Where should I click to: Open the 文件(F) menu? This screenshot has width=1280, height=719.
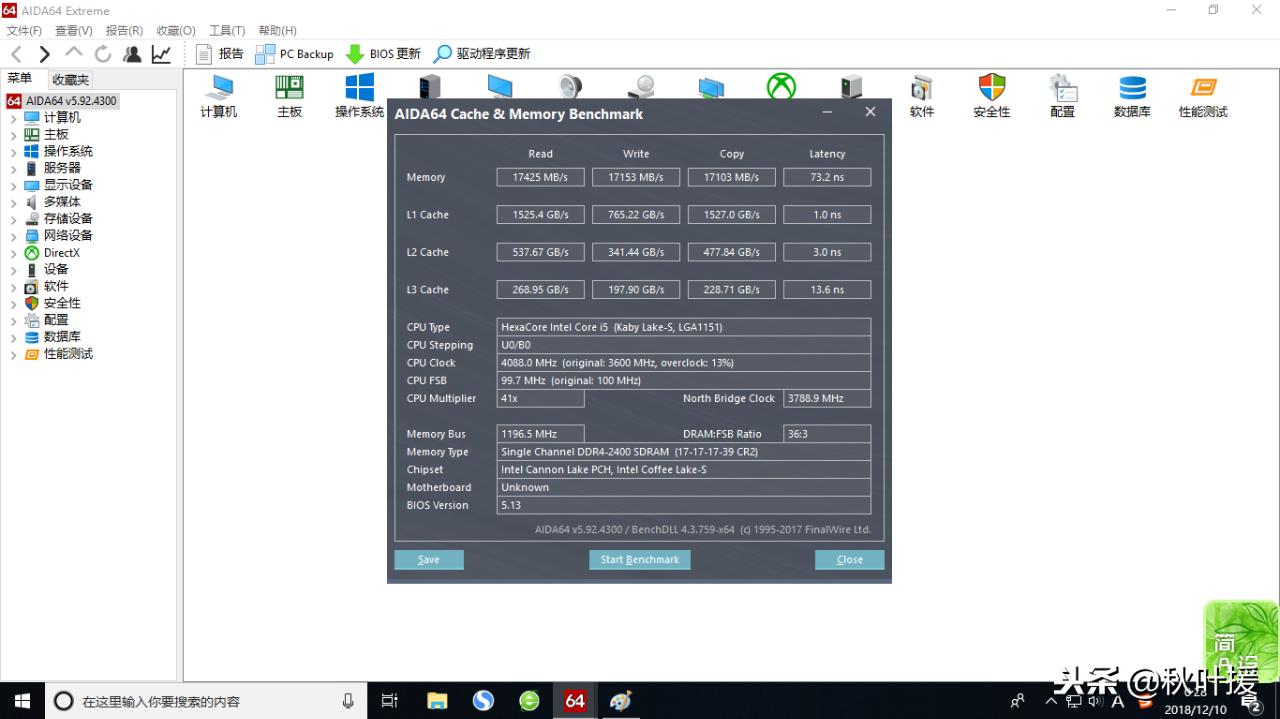[22, 30]
